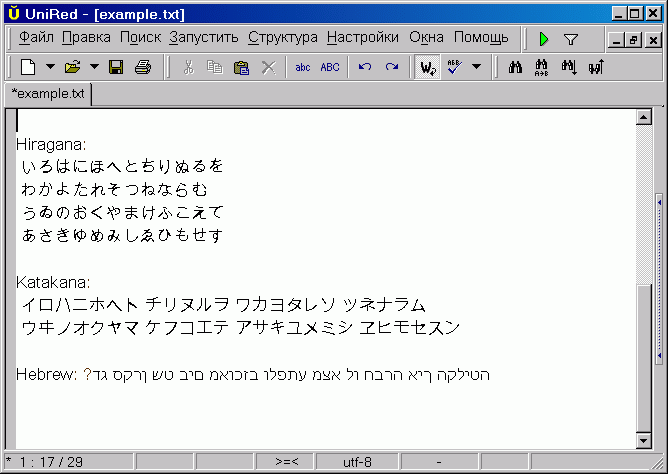Screen dimensions: 668x474
Task: Expand the New file dropdown arrow
Action: tap(49, 68)
